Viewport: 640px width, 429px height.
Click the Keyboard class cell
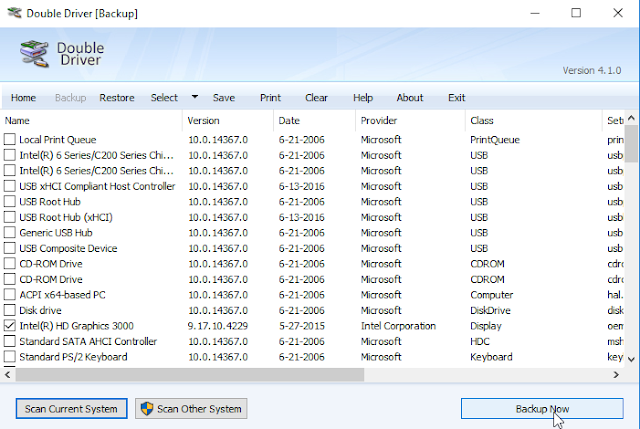coord(491,357)
